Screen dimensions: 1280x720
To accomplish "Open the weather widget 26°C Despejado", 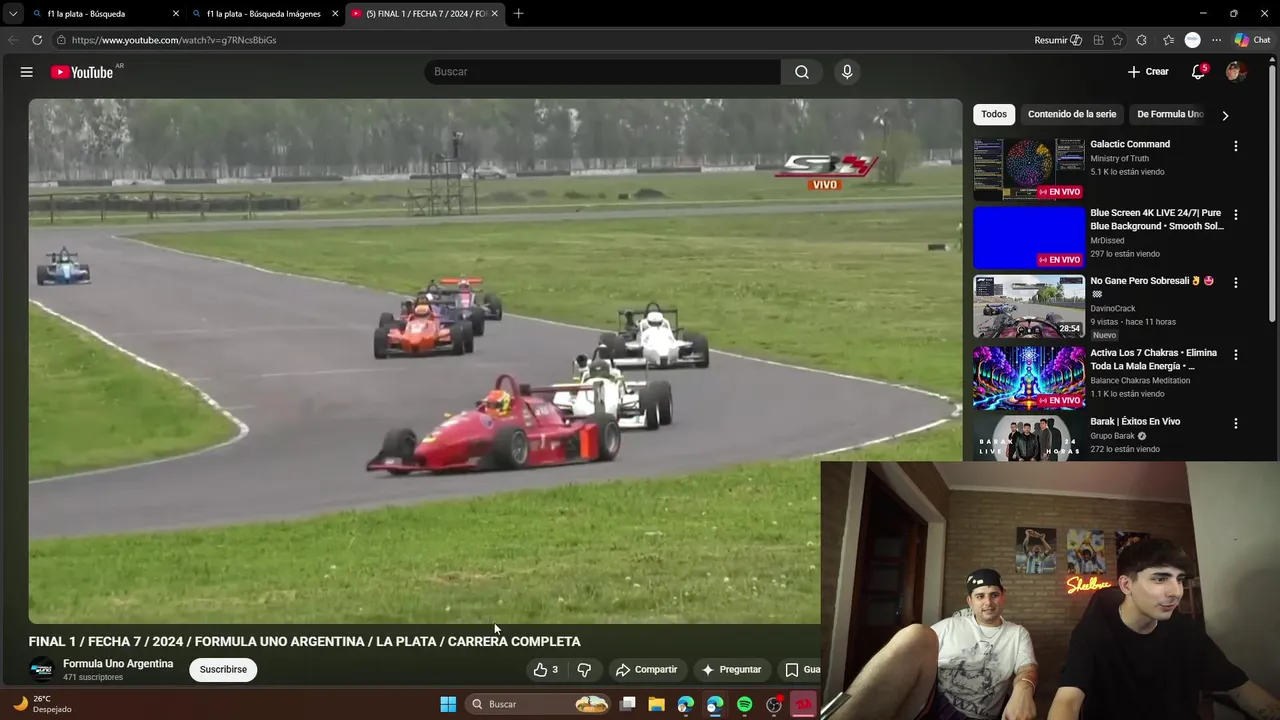I will [41, 704].
